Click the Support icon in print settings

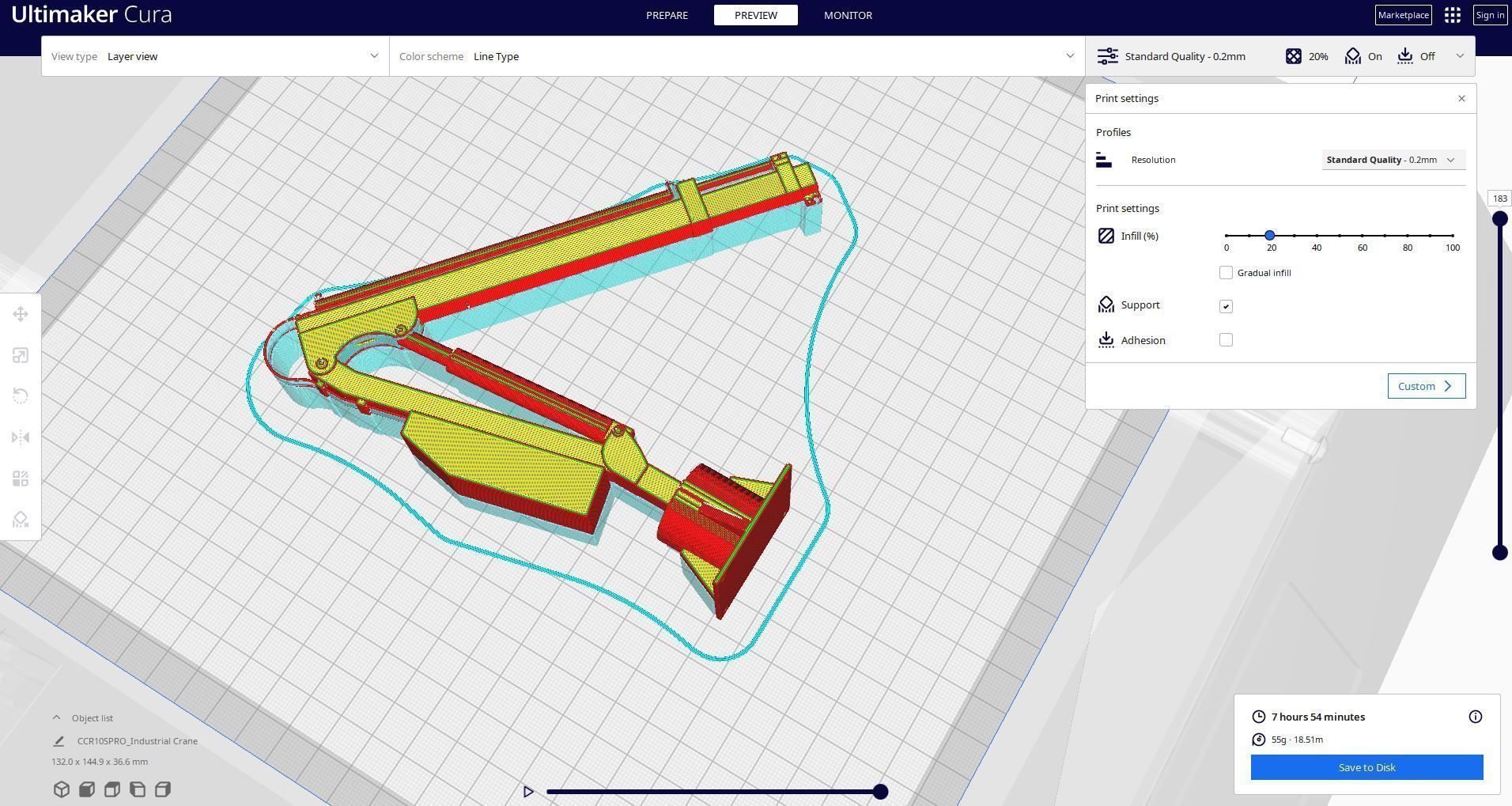[x=1106, y=305]
